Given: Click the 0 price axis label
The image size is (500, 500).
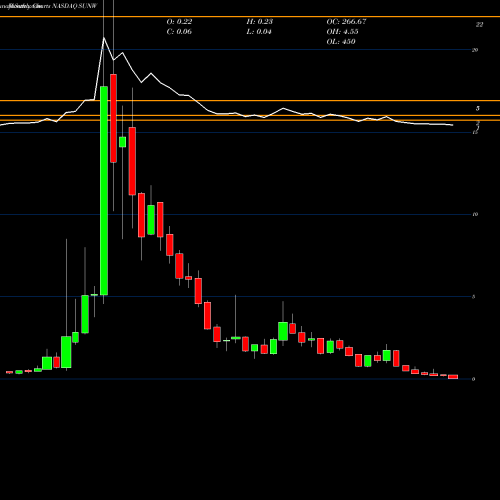Looking at the screenshot, I should [473, 379].
